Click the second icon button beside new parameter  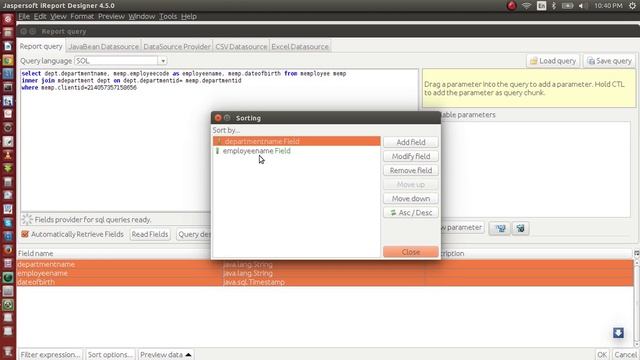tap(520, 228)
